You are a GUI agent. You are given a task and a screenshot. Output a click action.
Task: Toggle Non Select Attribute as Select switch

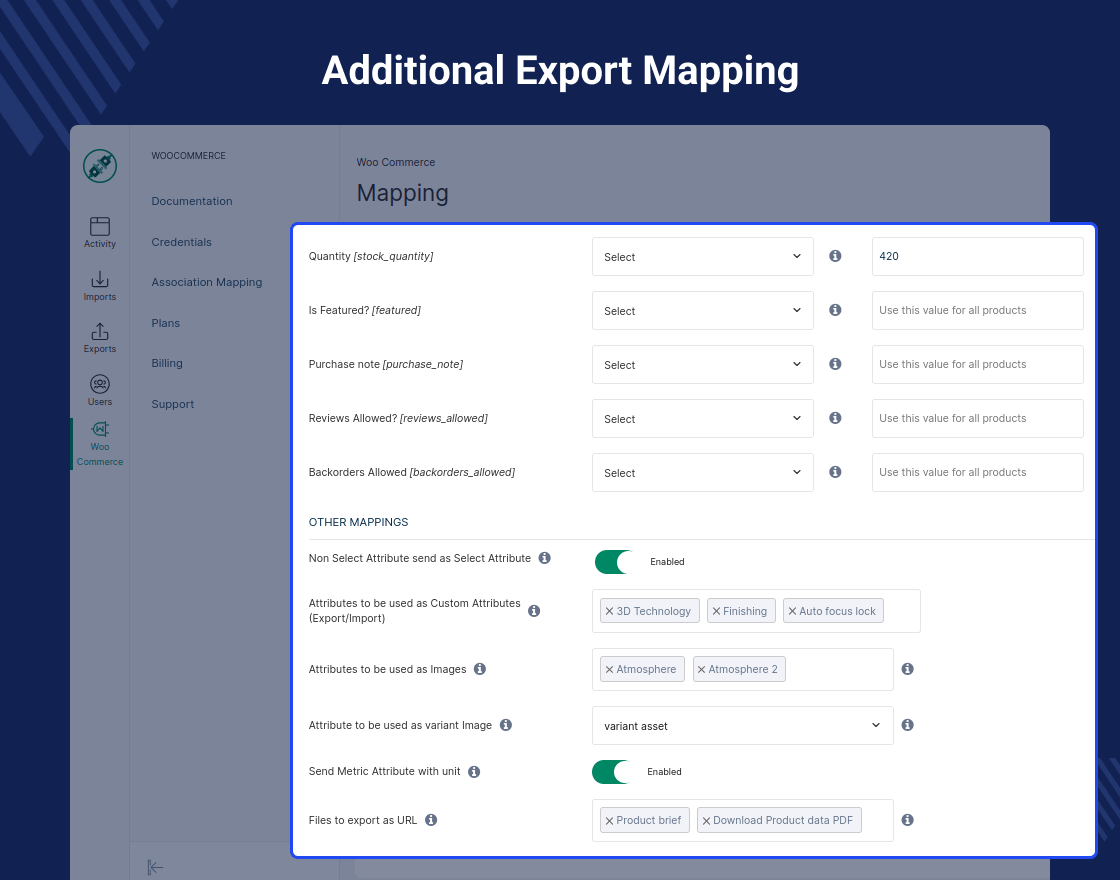(614, 561)
